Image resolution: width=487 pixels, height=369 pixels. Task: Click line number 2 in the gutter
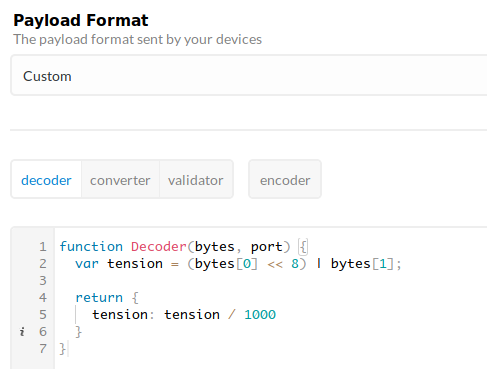[x=43, y=264]
